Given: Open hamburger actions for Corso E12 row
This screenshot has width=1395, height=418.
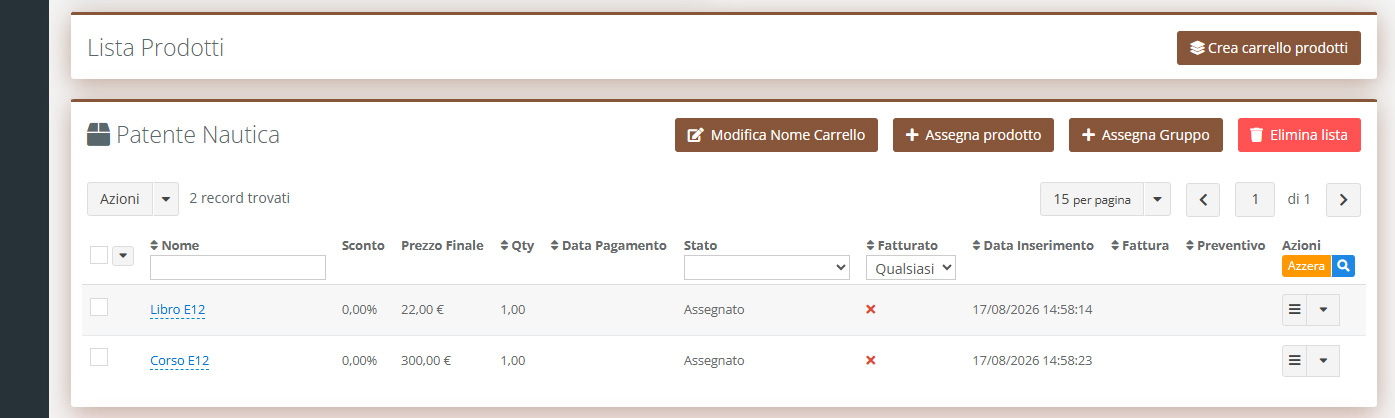Looking at the screenshot, I should coord(1295,360).
